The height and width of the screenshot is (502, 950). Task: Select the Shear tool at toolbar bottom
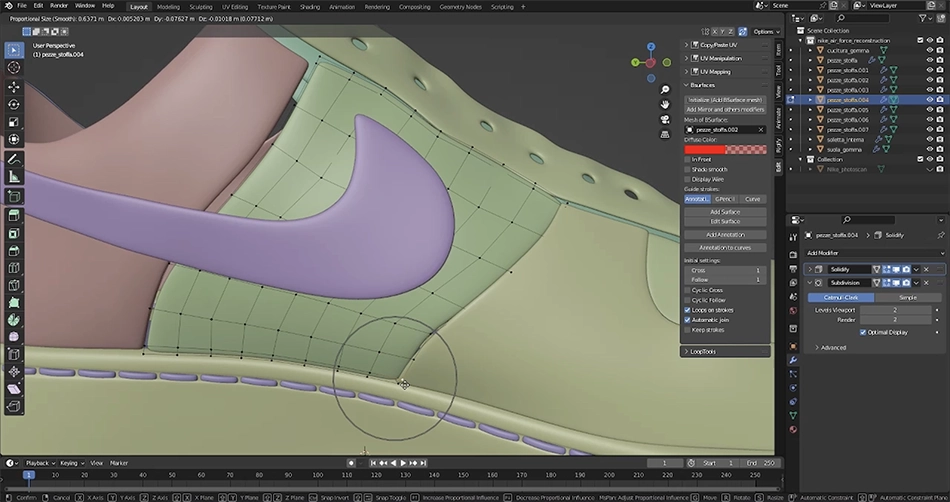(14, 389)
